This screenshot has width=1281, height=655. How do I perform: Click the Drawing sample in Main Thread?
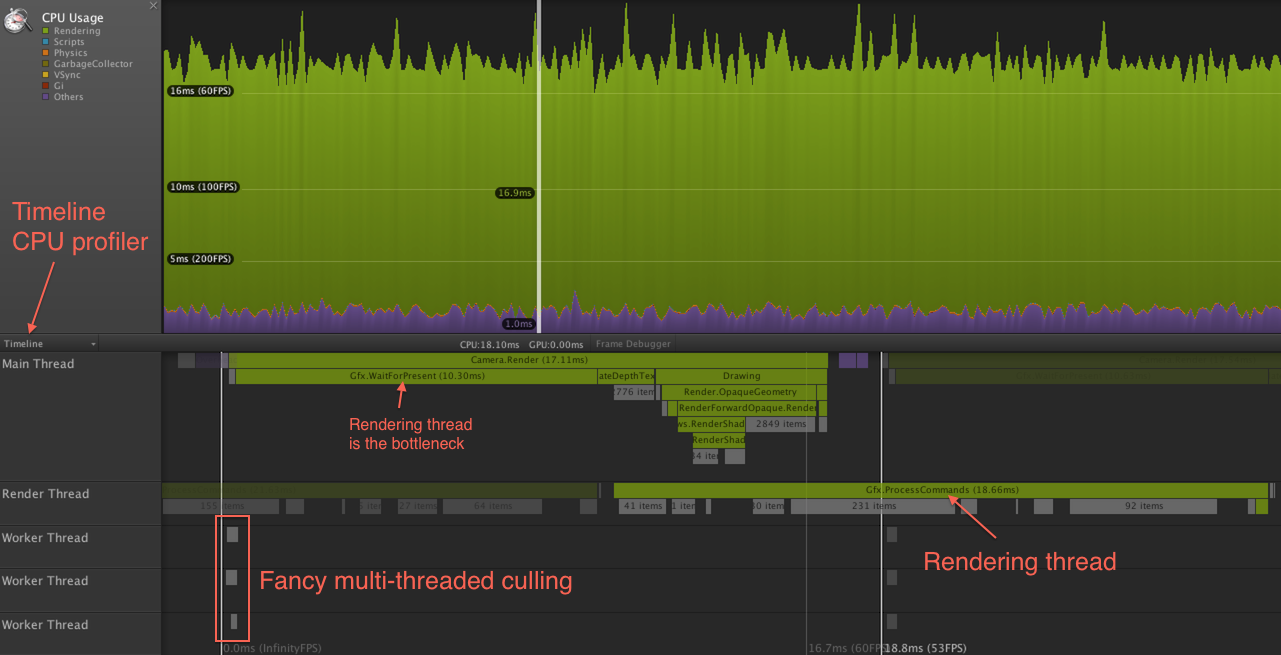coord(741,376)
